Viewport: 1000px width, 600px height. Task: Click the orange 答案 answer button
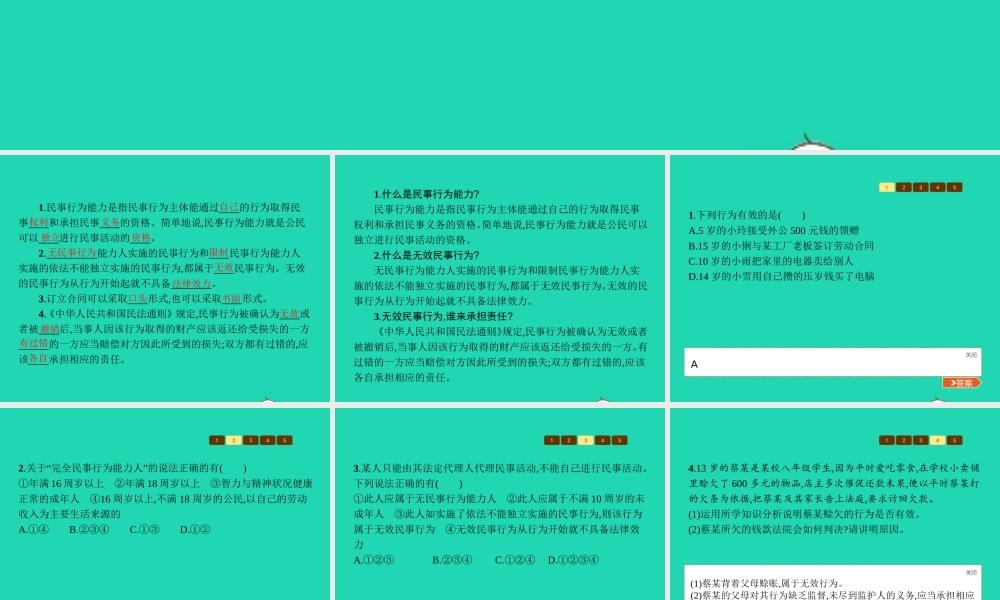tap(962, 383)
